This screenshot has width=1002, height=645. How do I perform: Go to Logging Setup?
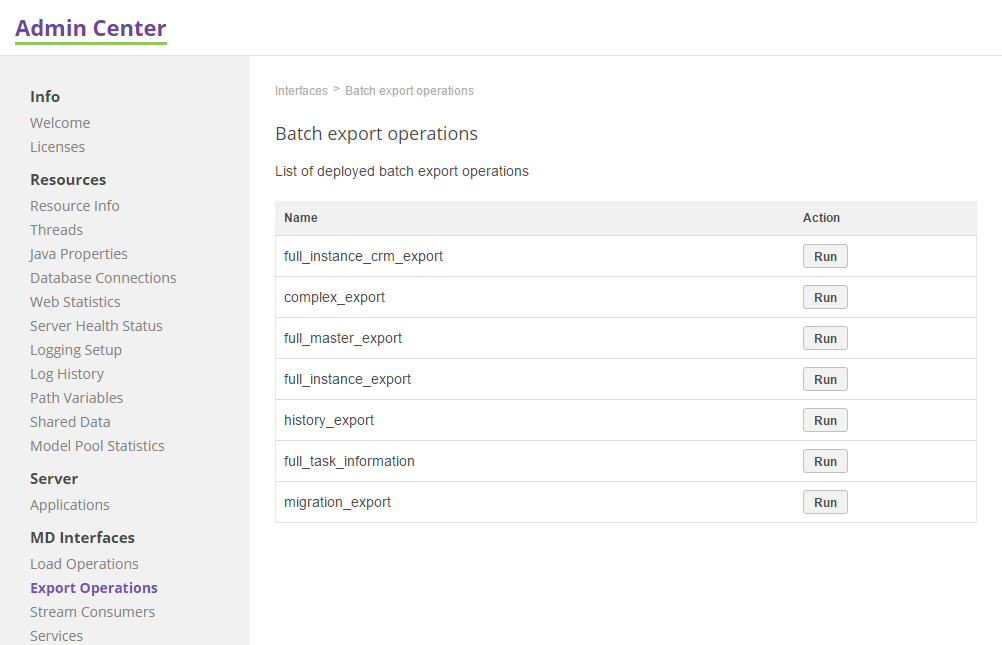click(76, 349)
